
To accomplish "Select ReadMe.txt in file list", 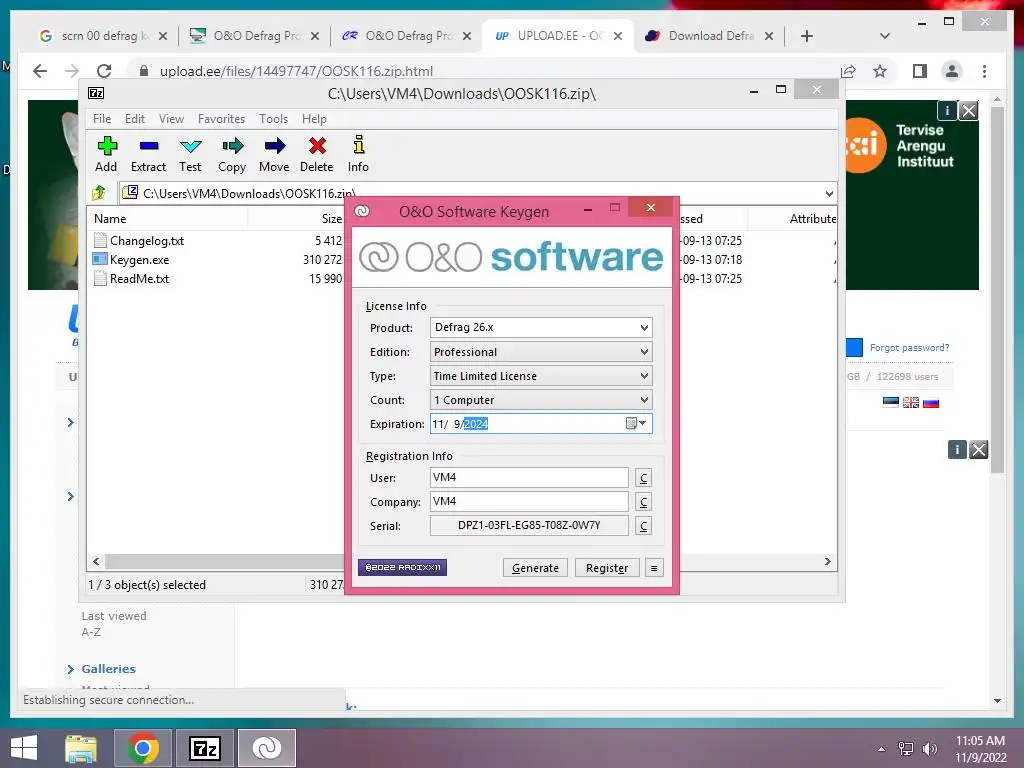I will pyautogui.click(x=140, y=279).
